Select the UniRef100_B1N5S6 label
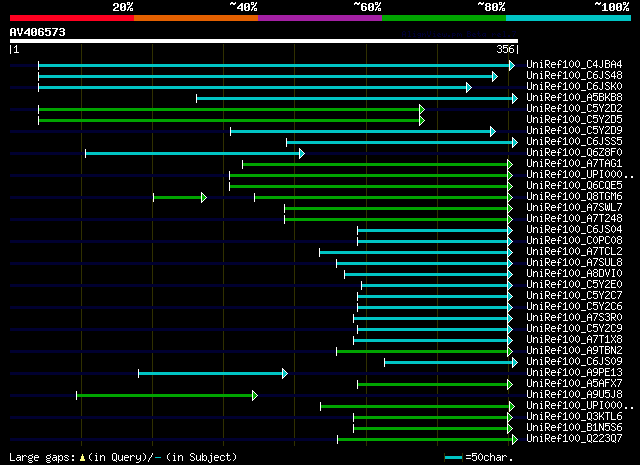Viewport: 640px width, 465px height. pos(574,428)
